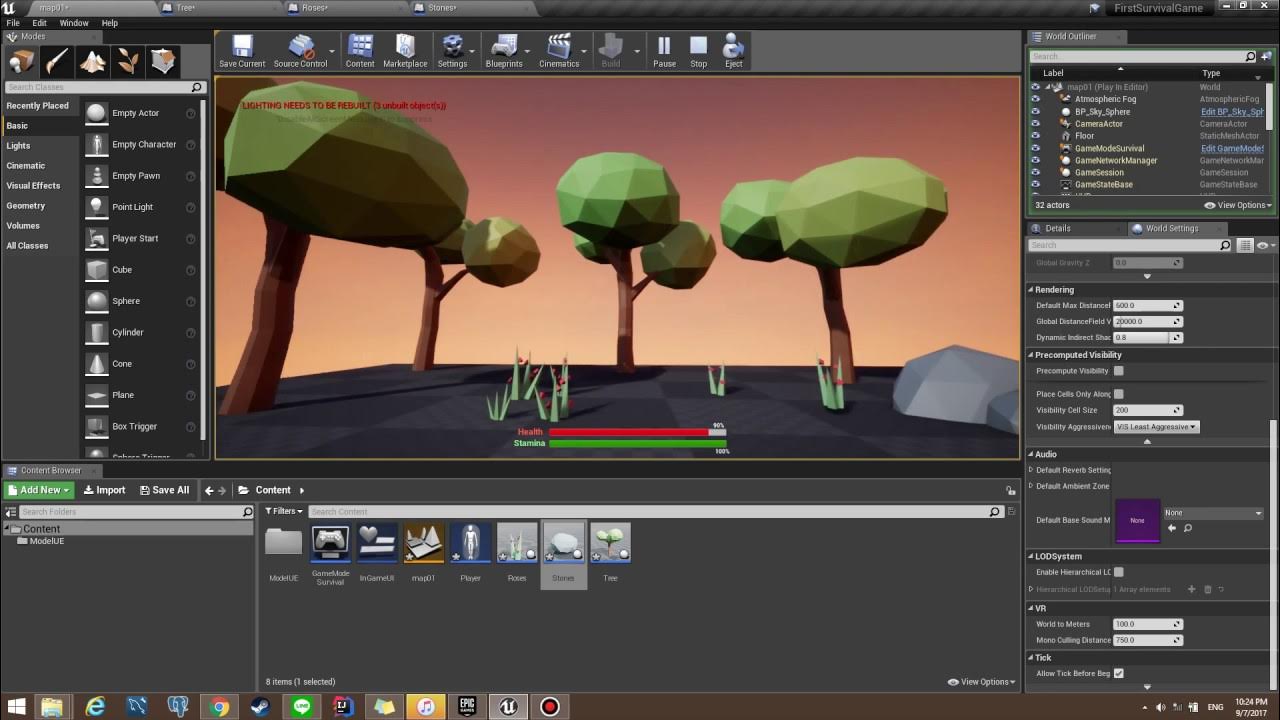Image resolution: width=1280 pixels, height=720 pixels.
Task: Open the Default Base Sound Mix dropdown
Action: tap(1213, 513)
